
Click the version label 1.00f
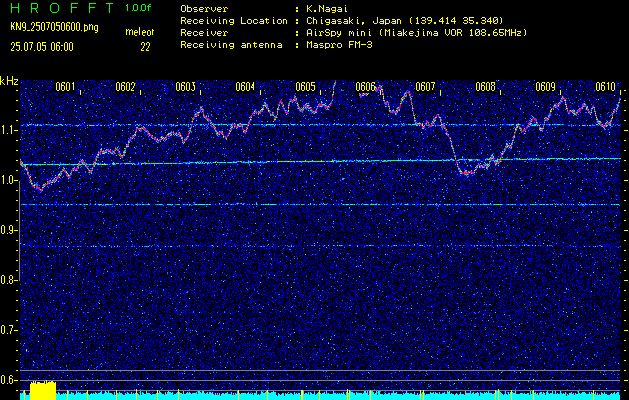point(138,8)
